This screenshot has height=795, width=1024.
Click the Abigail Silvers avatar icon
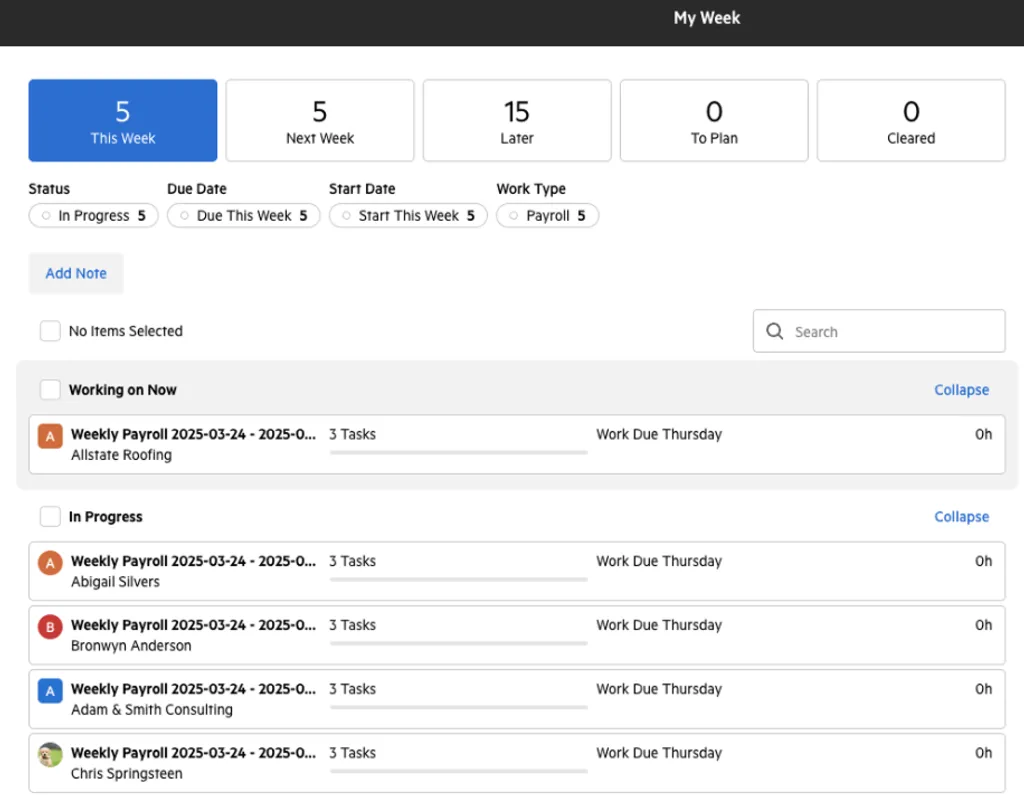click(x=50, y=563)
